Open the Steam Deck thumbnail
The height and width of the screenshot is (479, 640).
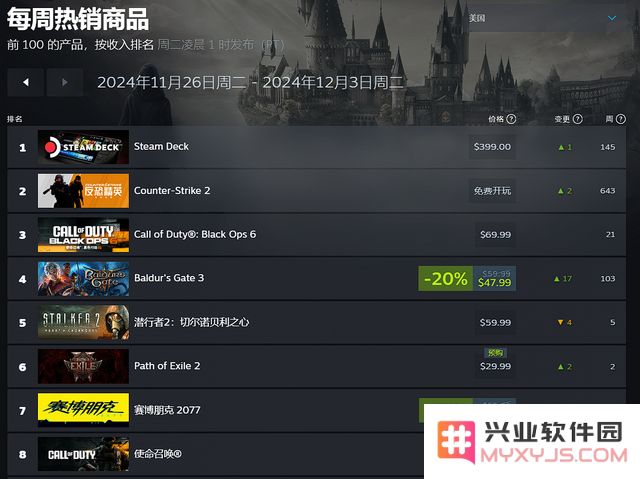coord(83,147)
